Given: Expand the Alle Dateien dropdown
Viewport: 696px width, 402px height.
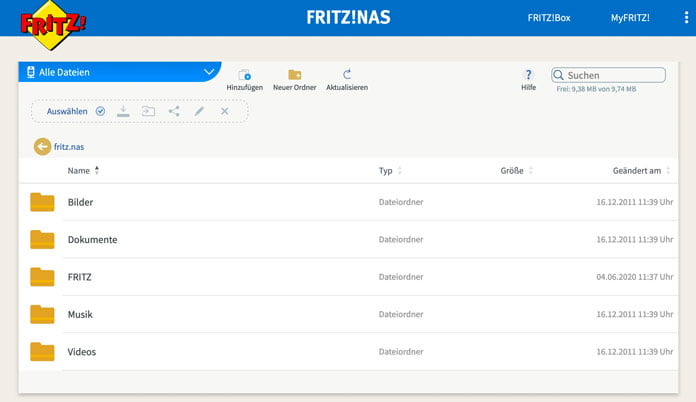Looking at the screenshot, I should point(209,72).
